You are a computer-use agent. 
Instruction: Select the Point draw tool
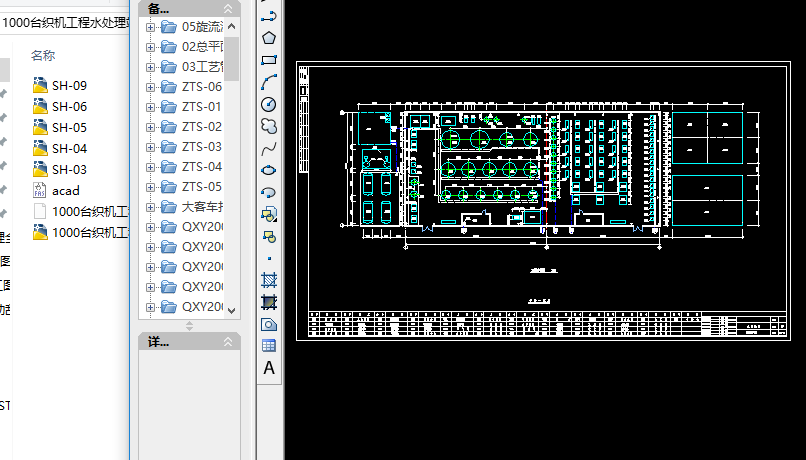click(x=269, y=259)
